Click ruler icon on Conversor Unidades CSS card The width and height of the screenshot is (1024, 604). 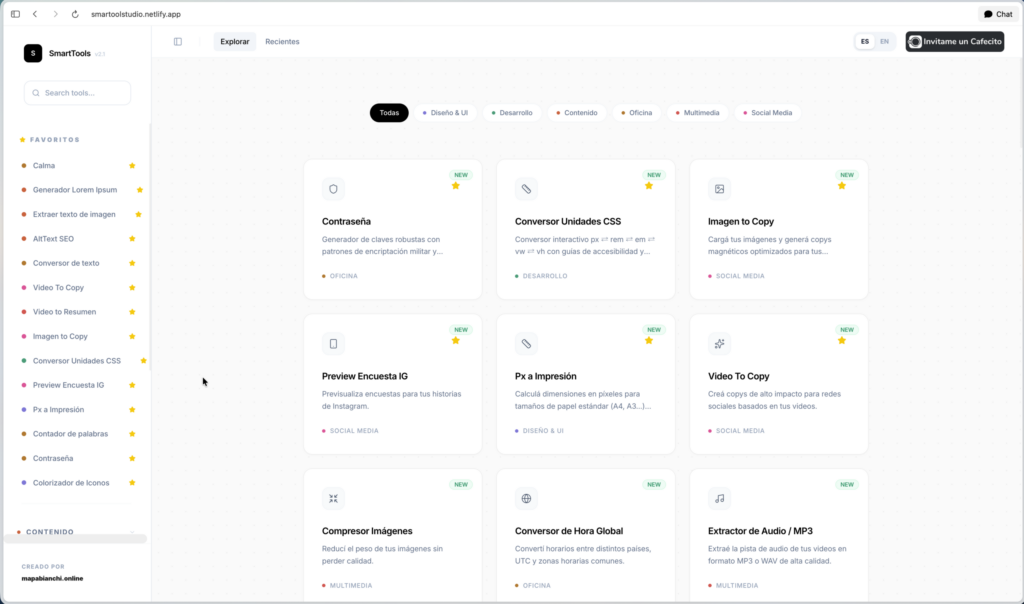[x=526, y=189]
